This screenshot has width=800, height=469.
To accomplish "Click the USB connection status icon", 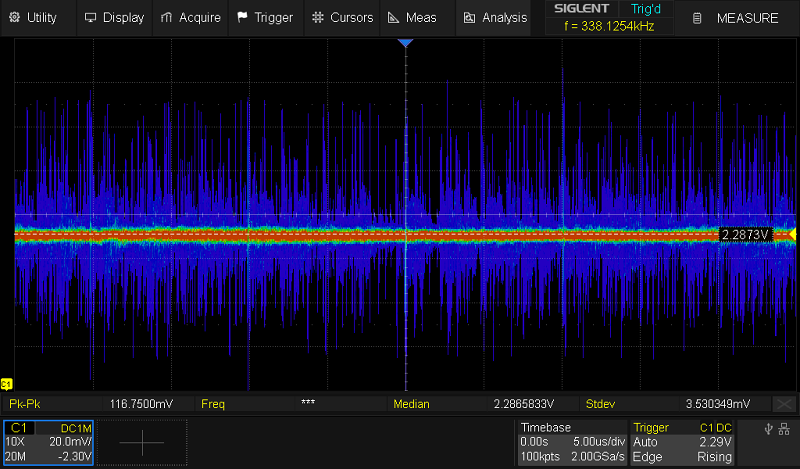I will [768, 430].
